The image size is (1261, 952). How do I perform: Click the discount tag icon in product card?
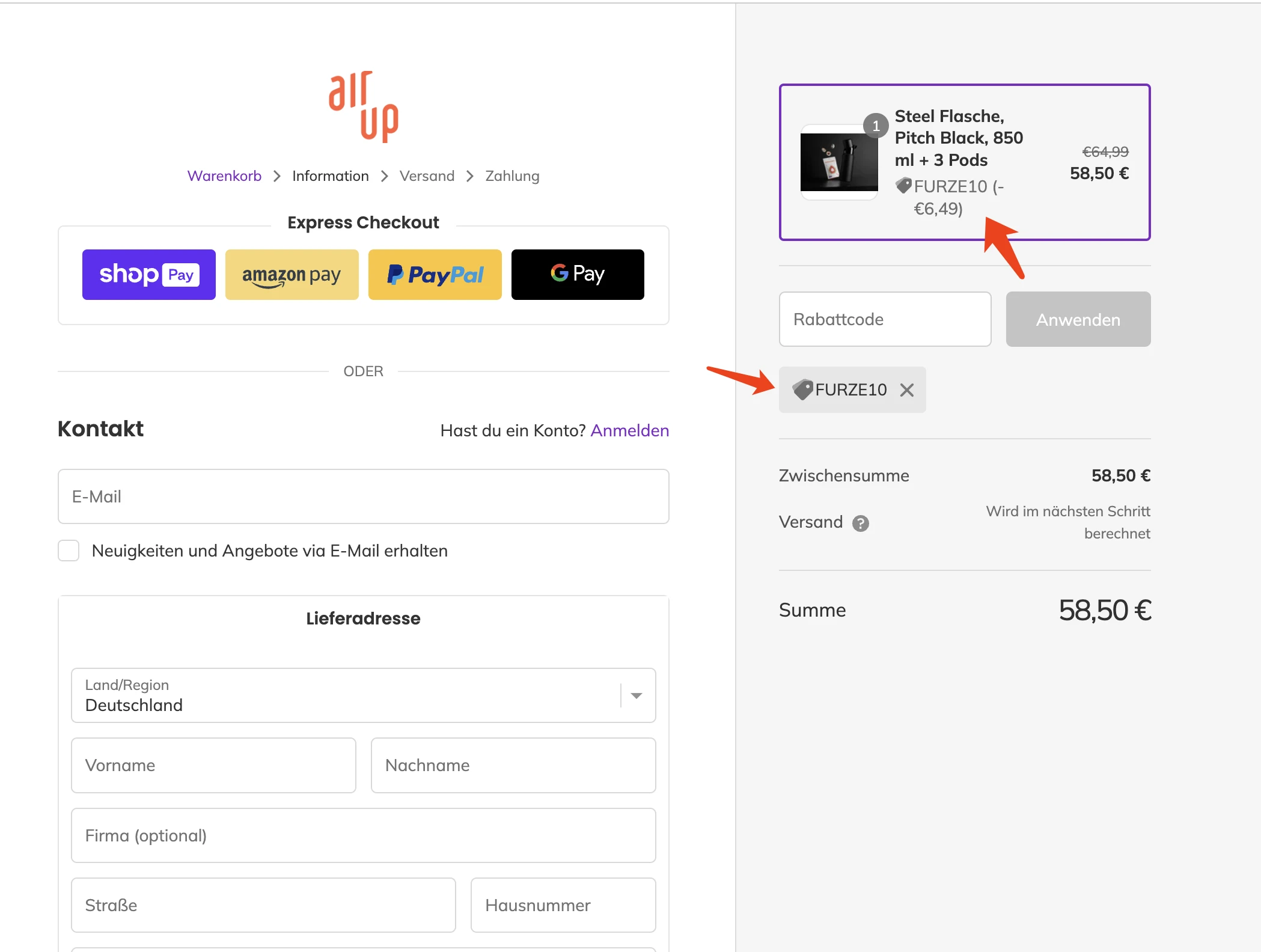[x=903, y=186]
